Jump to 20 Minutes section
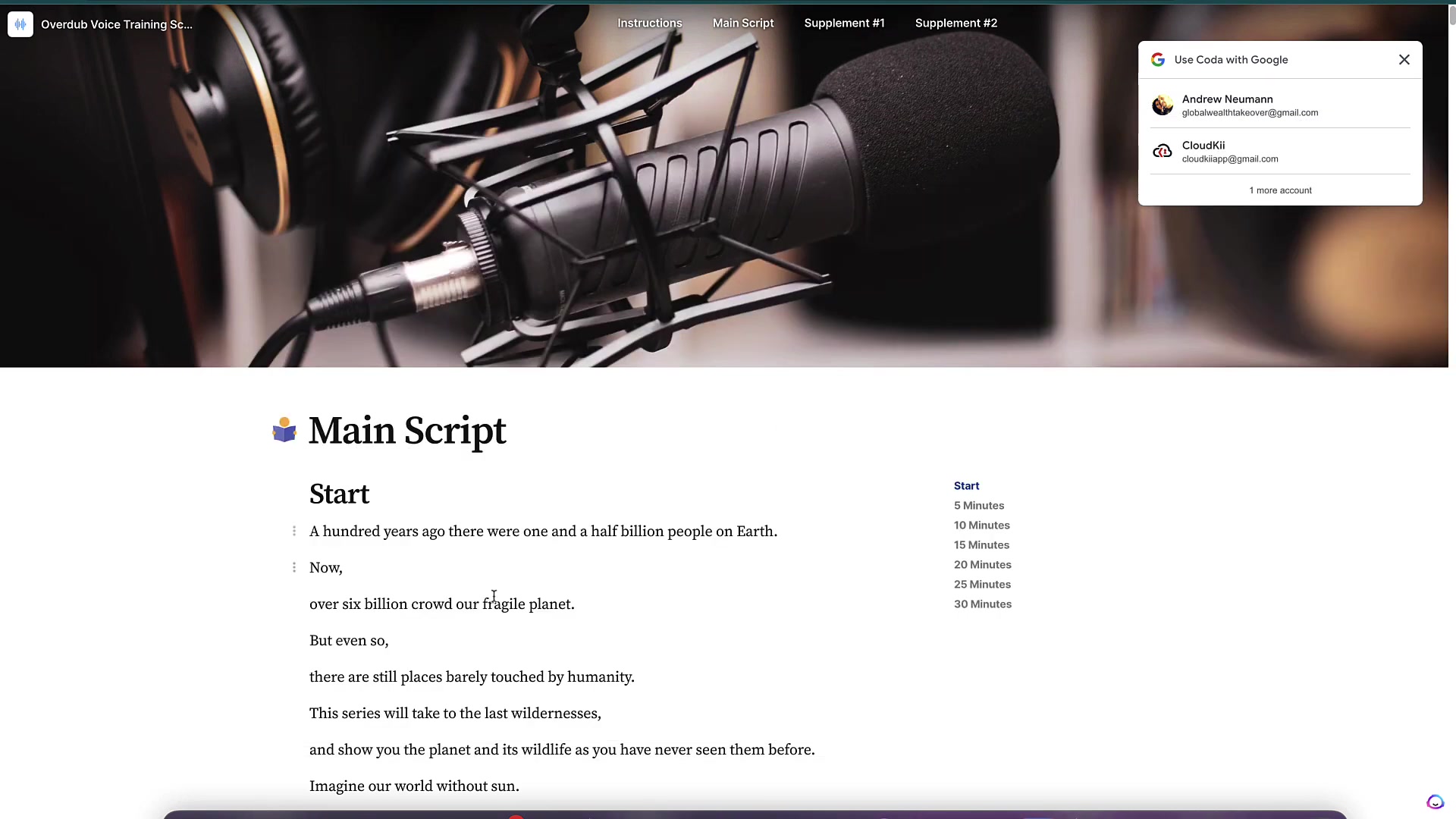 point(983,565)
